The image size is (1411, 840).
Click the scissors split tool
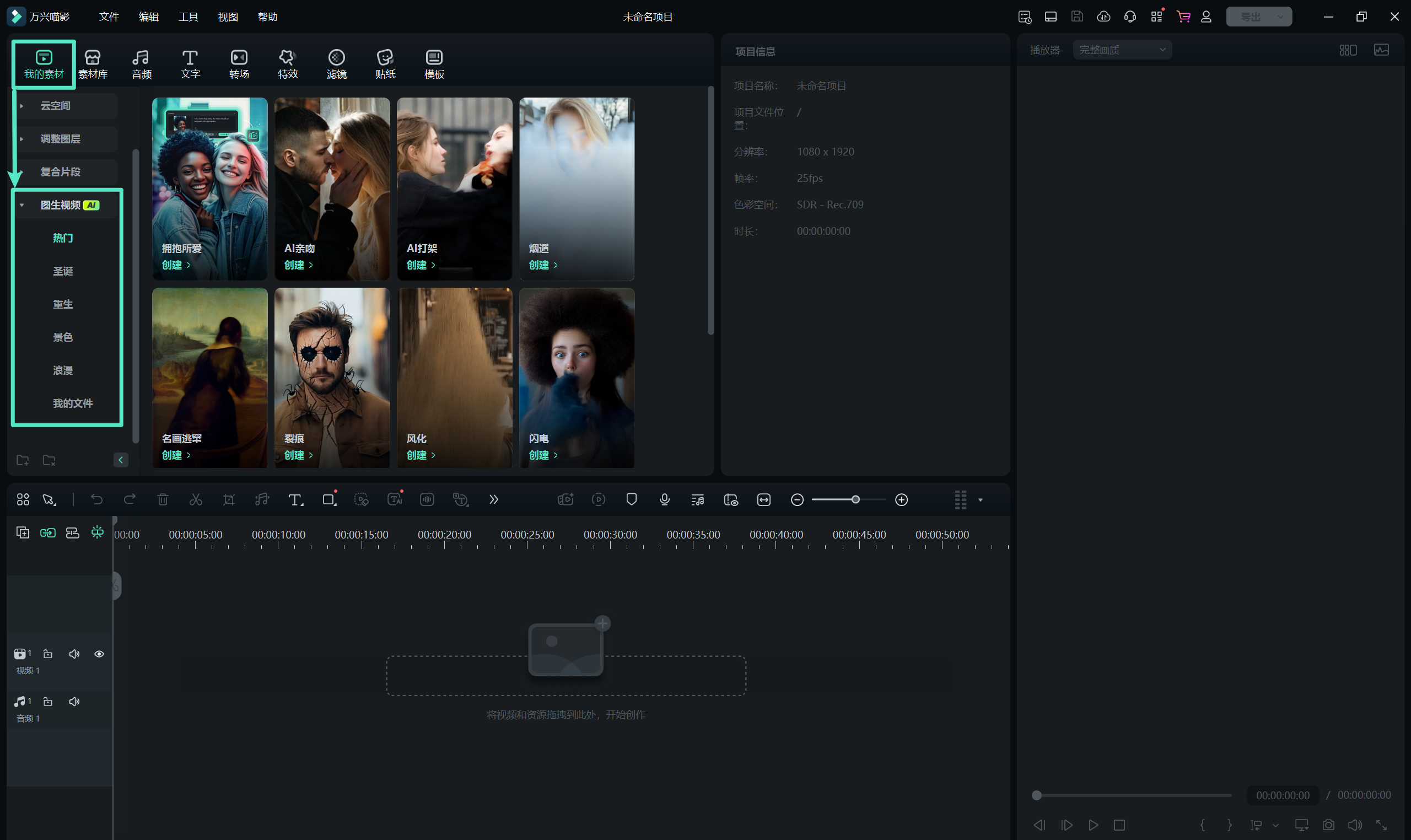click(x=196, y=499)
